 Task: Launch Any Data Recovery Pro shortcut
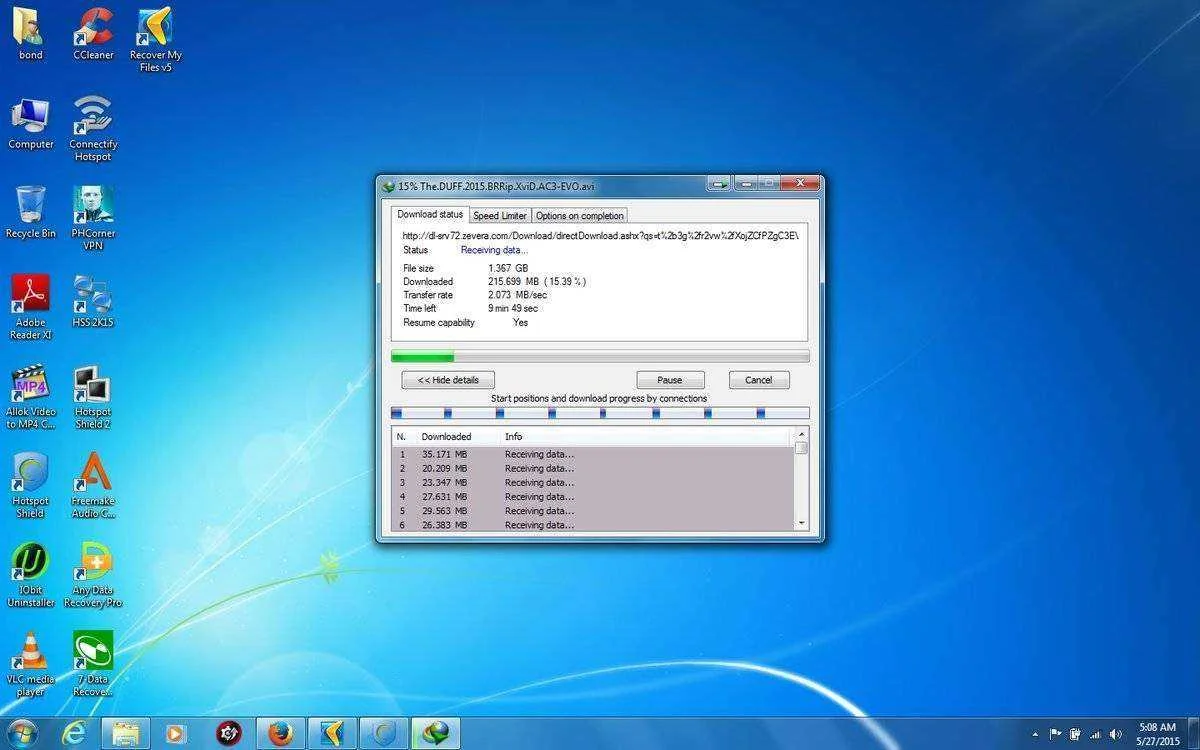pos(93,575)
